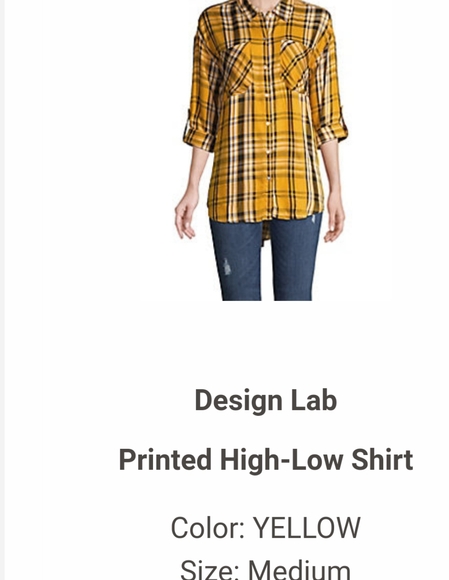Screen dimensions: 449x580
Task: Click the gray strip along the left edge
Action: 2,290
